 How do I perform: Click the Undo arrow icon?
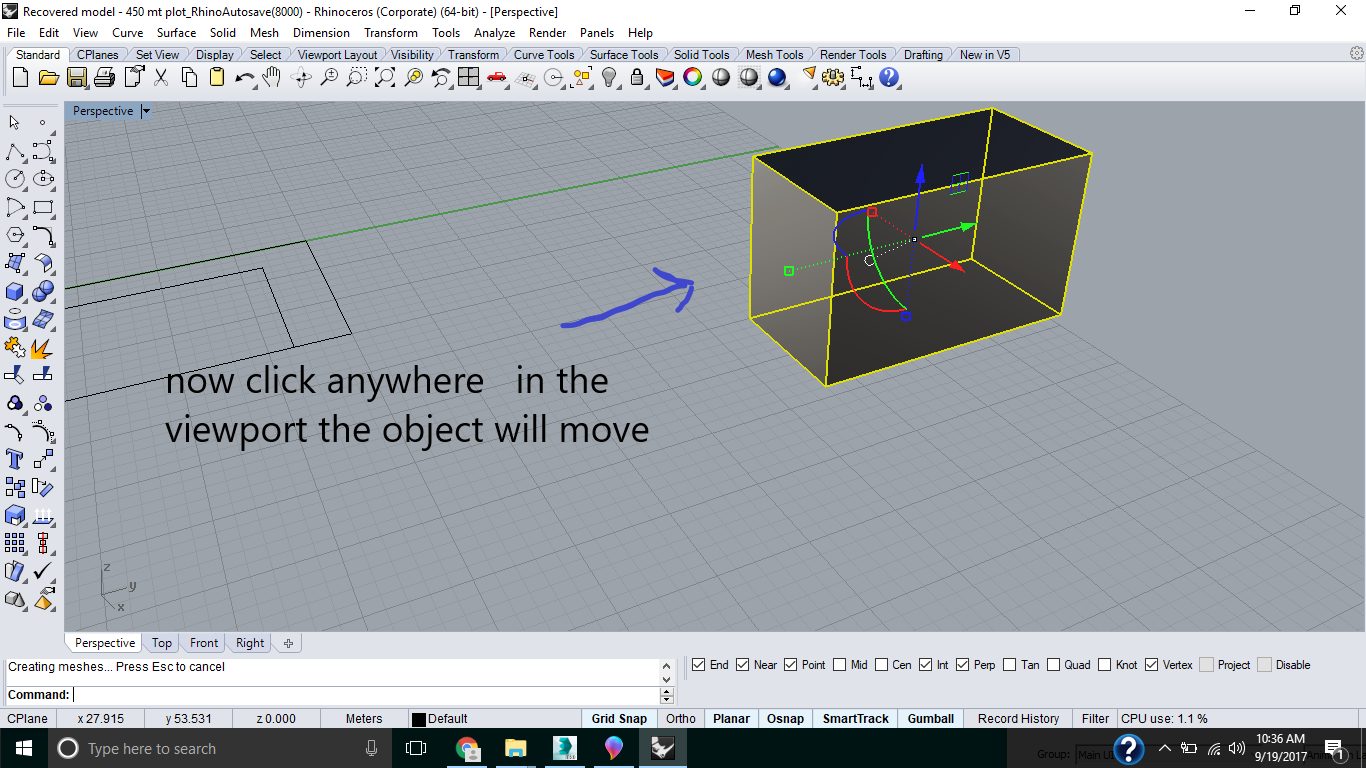point(244,77)
